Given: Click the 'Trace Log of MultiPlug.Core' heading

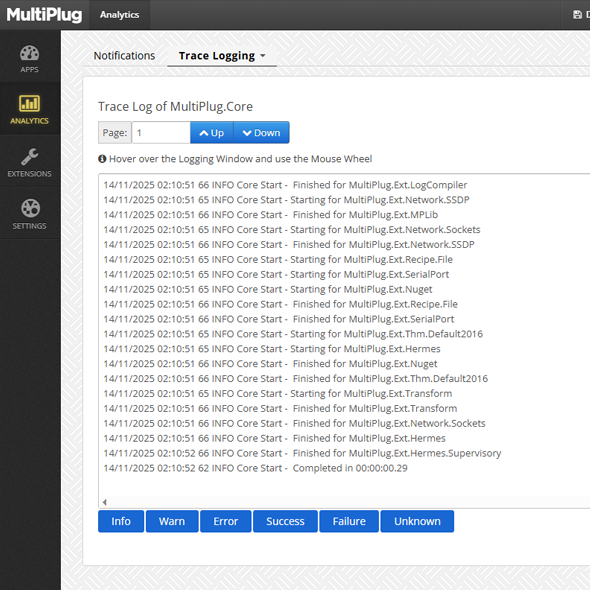Looking at the screenshot, I should click(x=175, y=106).
